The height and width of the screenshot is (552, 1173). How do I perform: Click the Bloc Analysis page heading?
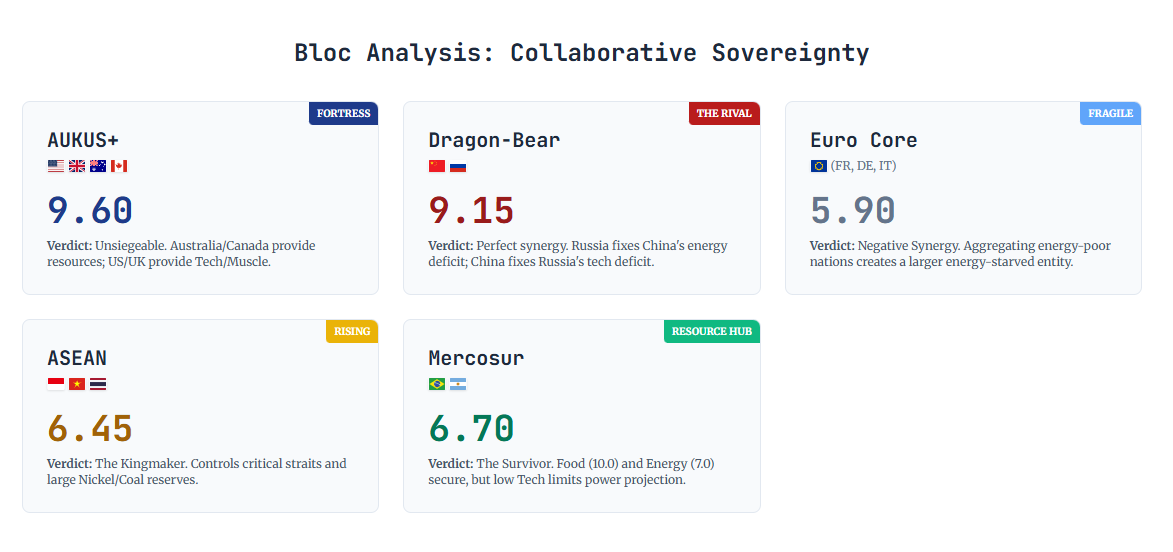pos(582,53)
